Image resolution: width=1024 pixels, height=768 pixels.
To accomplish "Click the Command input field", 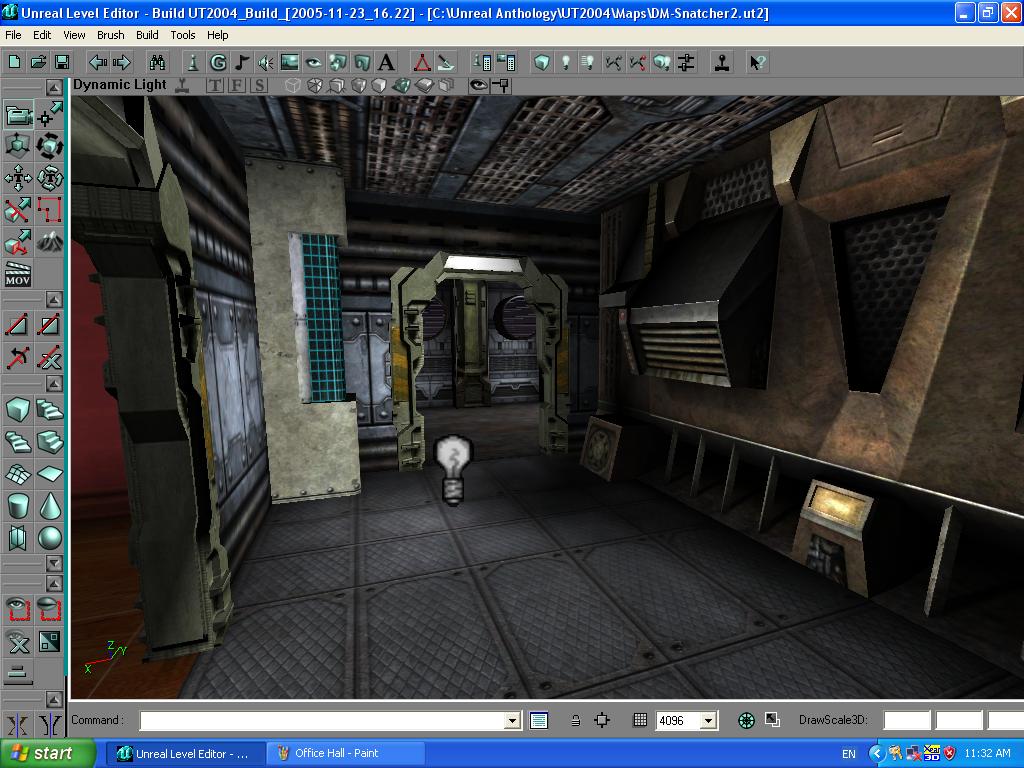I will 322,720.
